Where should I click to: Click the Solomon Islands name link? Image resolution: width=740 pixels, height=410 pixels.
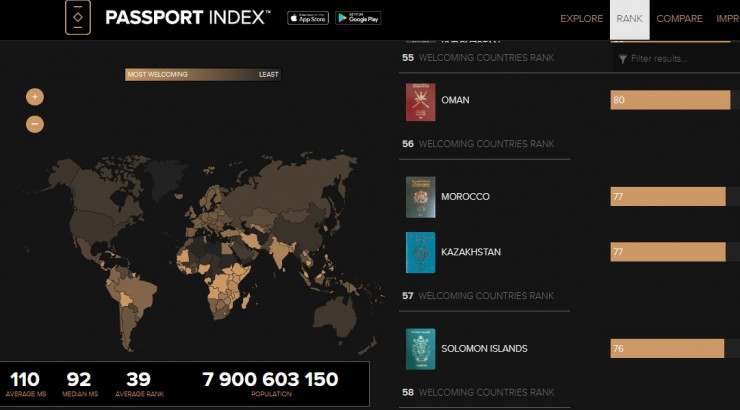[x=484, y=349]
